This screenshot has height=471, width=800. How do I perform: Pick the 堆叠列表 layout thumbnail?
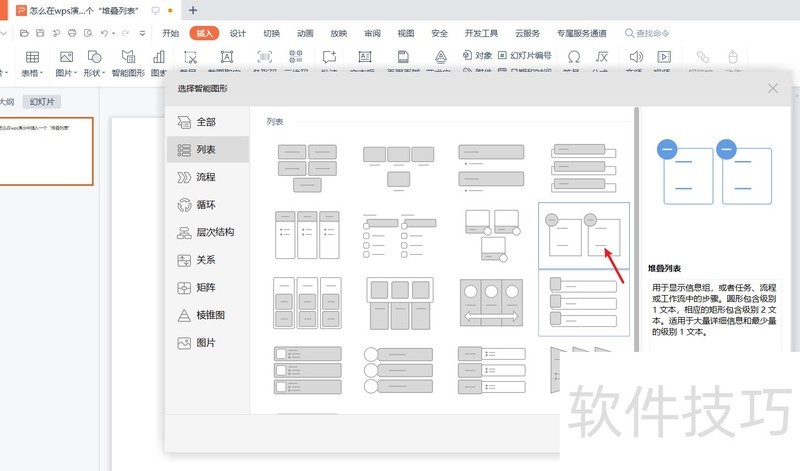584,235
